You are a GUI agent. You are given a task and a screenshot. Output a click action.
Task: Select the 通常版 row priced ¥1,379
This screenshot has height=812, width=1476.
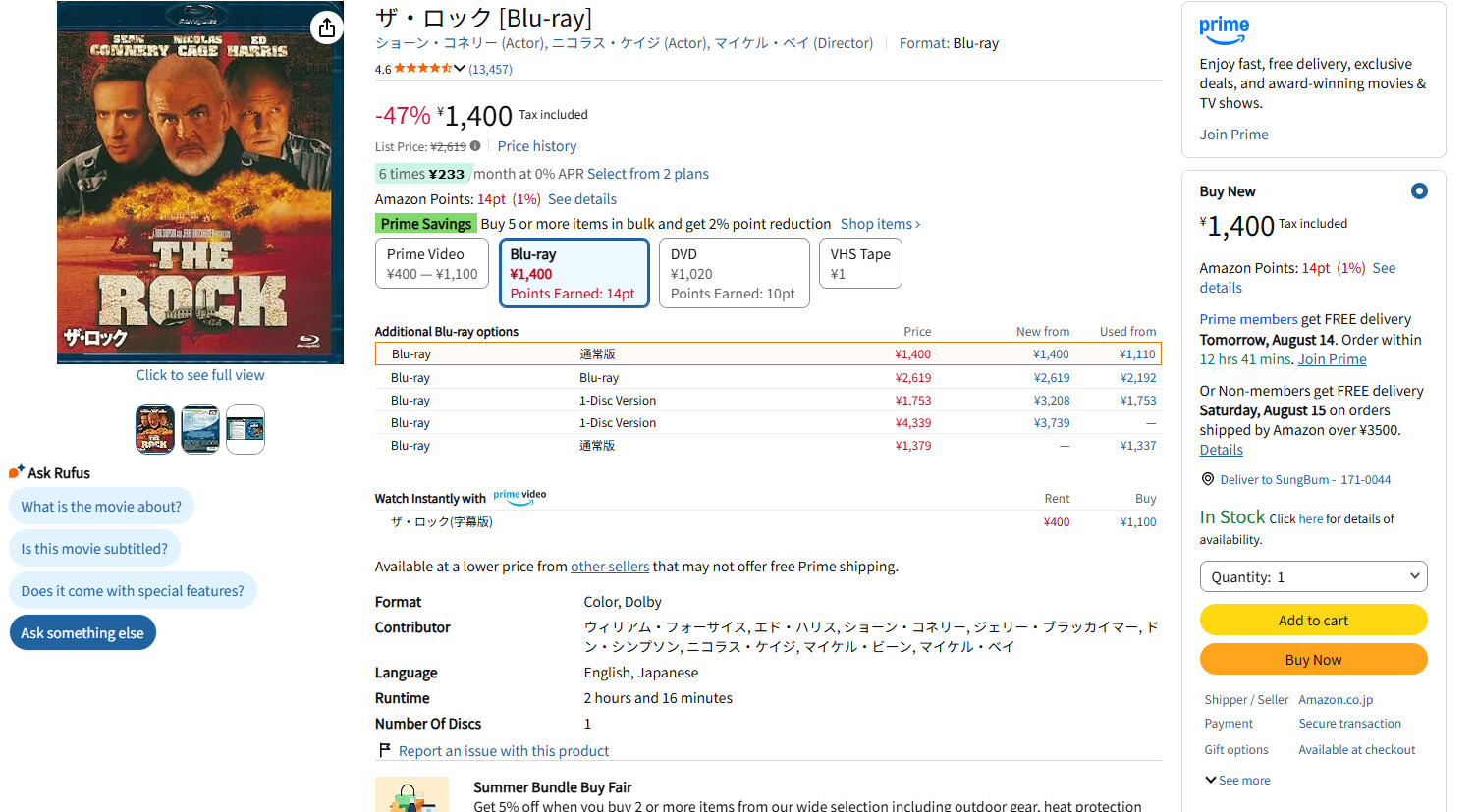[x=768, y=445]
